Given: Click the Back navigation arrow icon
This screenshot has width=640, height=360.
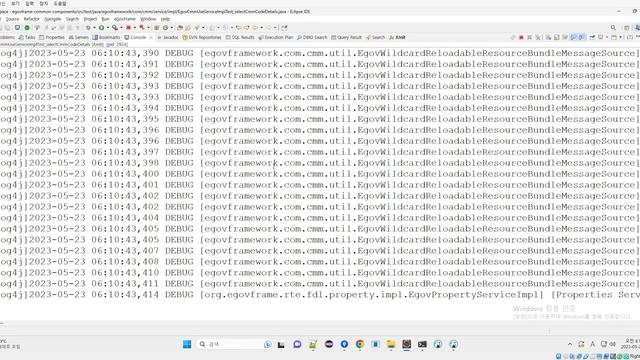Looking at the screenshot, I should pos(255,28).
